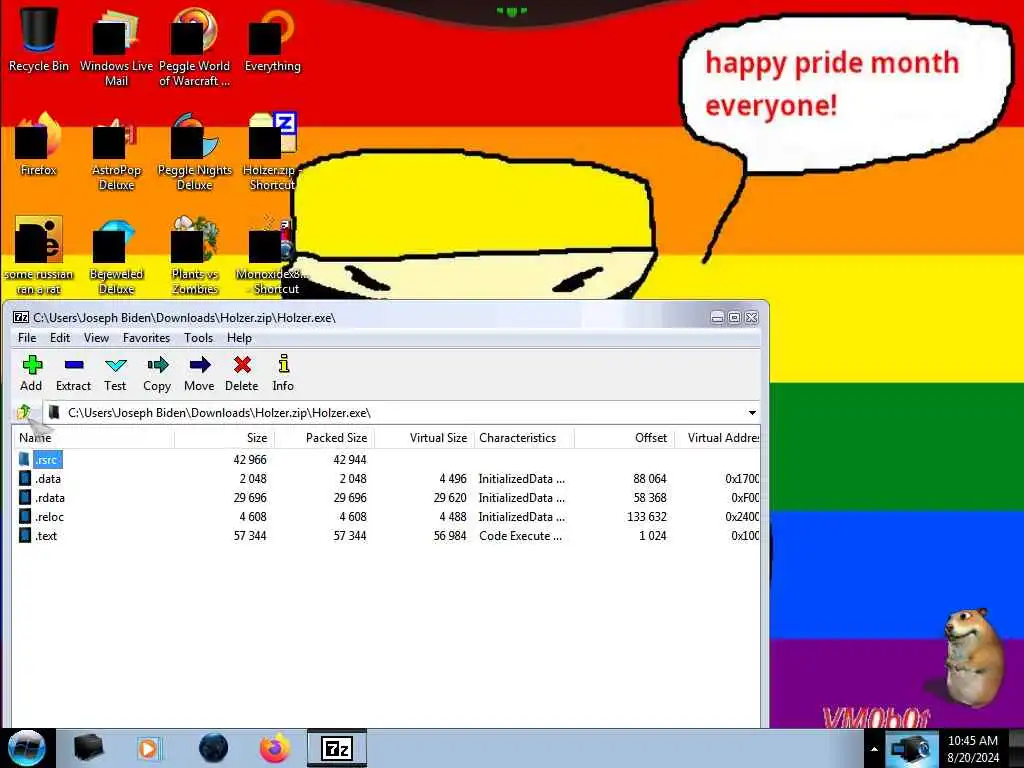Select Holzer.zip Shortcut desktop icon
1024x768 pixels.
(x=272, y=152)
